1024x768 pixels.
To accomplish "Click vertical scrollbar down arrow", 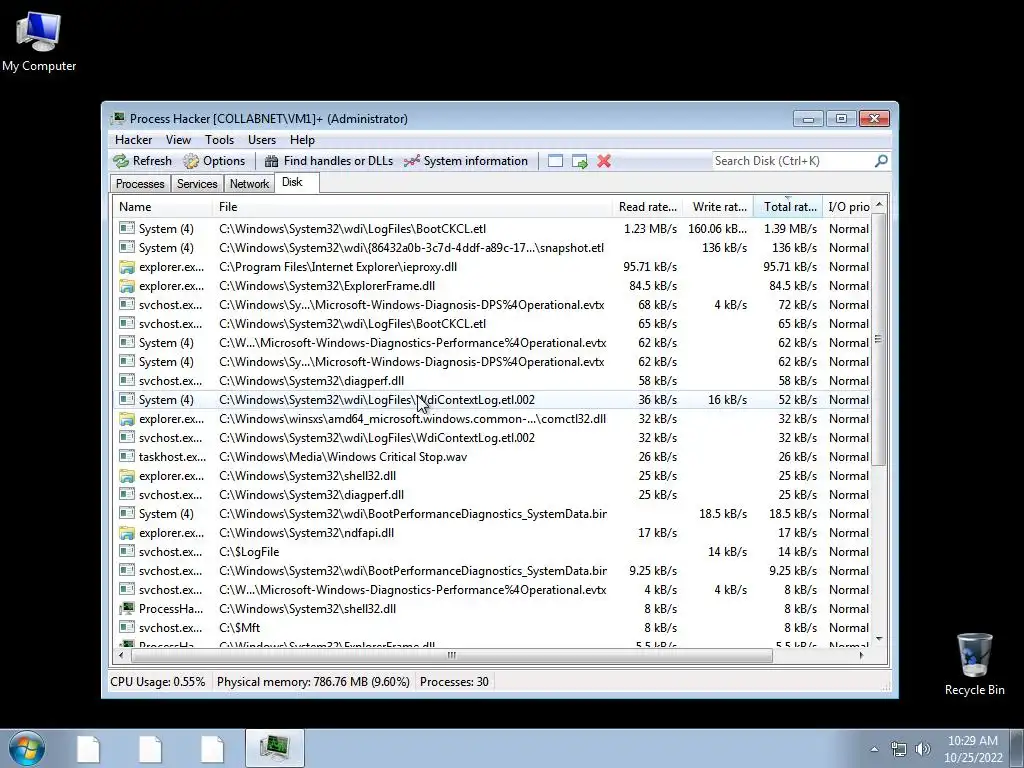I will click(x=879, y=639).
